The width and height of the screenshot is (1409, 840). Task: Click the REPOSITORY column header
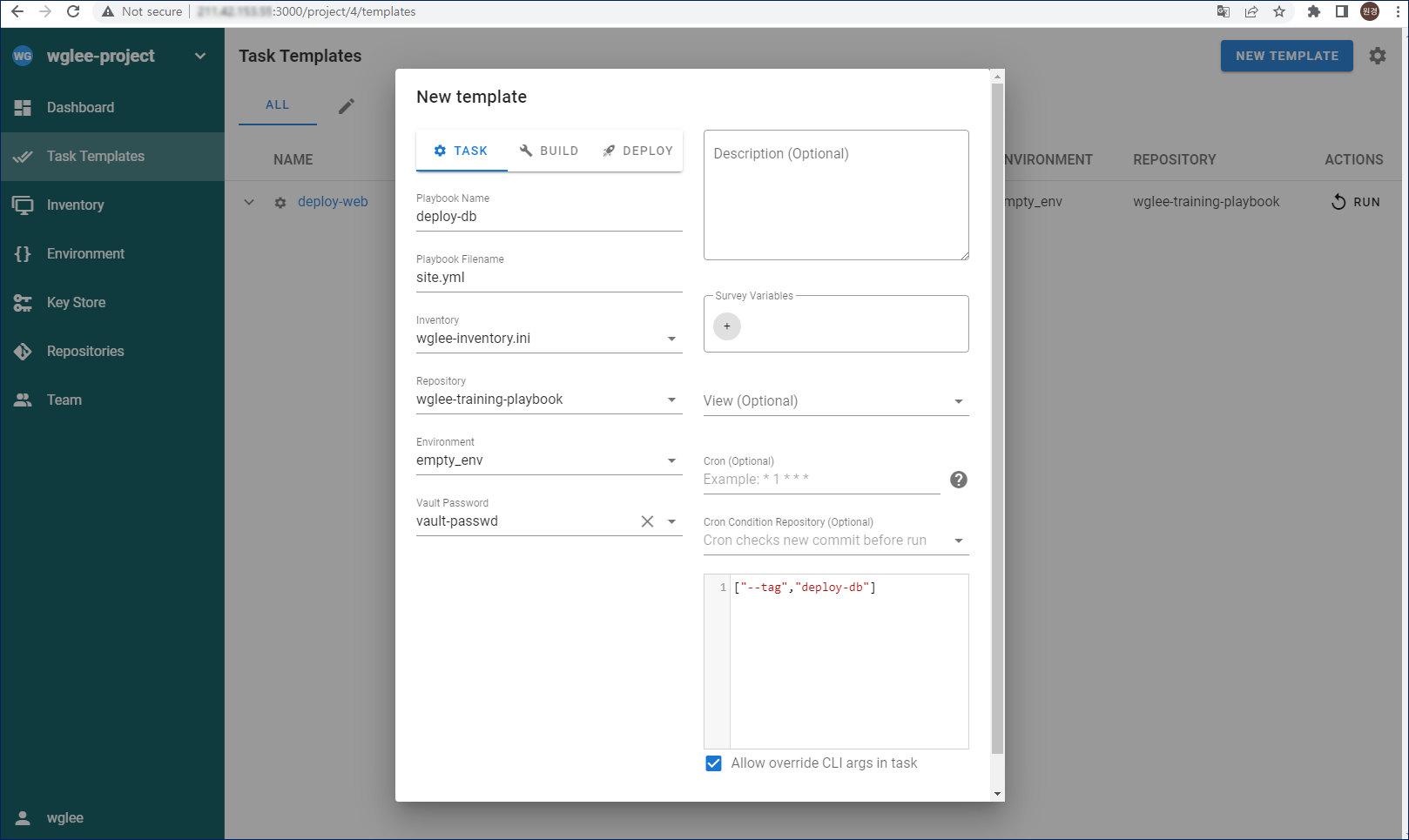(1175, 160)
